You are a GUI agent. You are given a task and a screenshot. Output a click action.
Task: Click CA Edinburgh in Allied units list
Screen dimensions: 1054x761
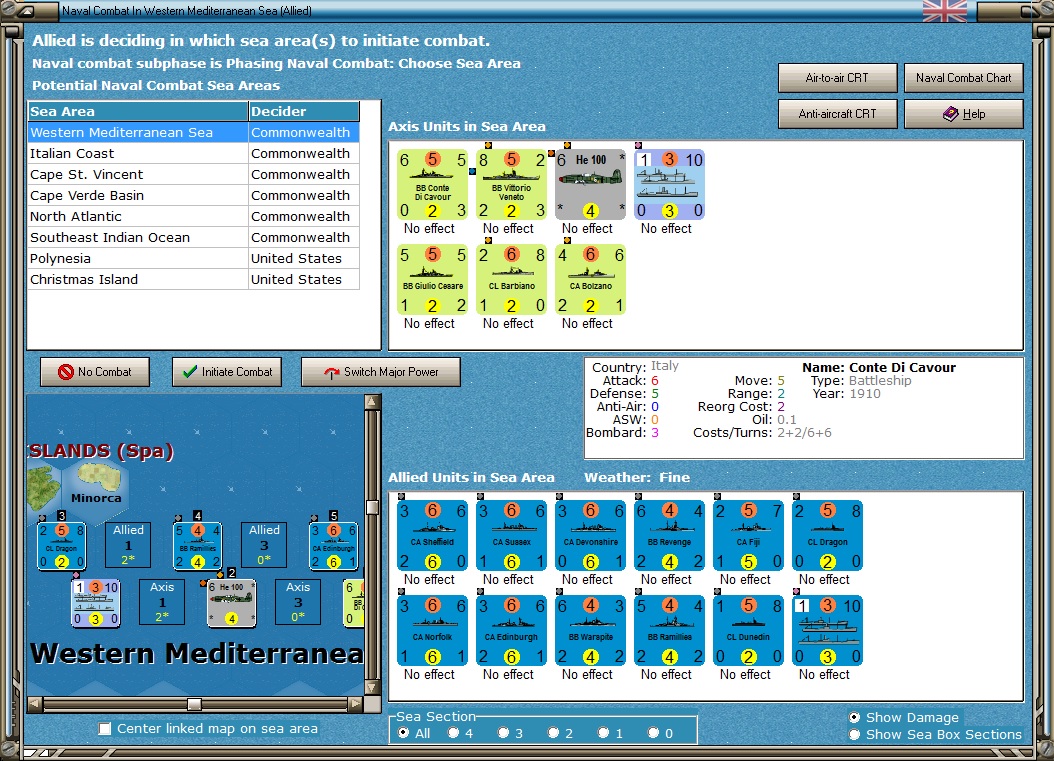click(512, 631)
